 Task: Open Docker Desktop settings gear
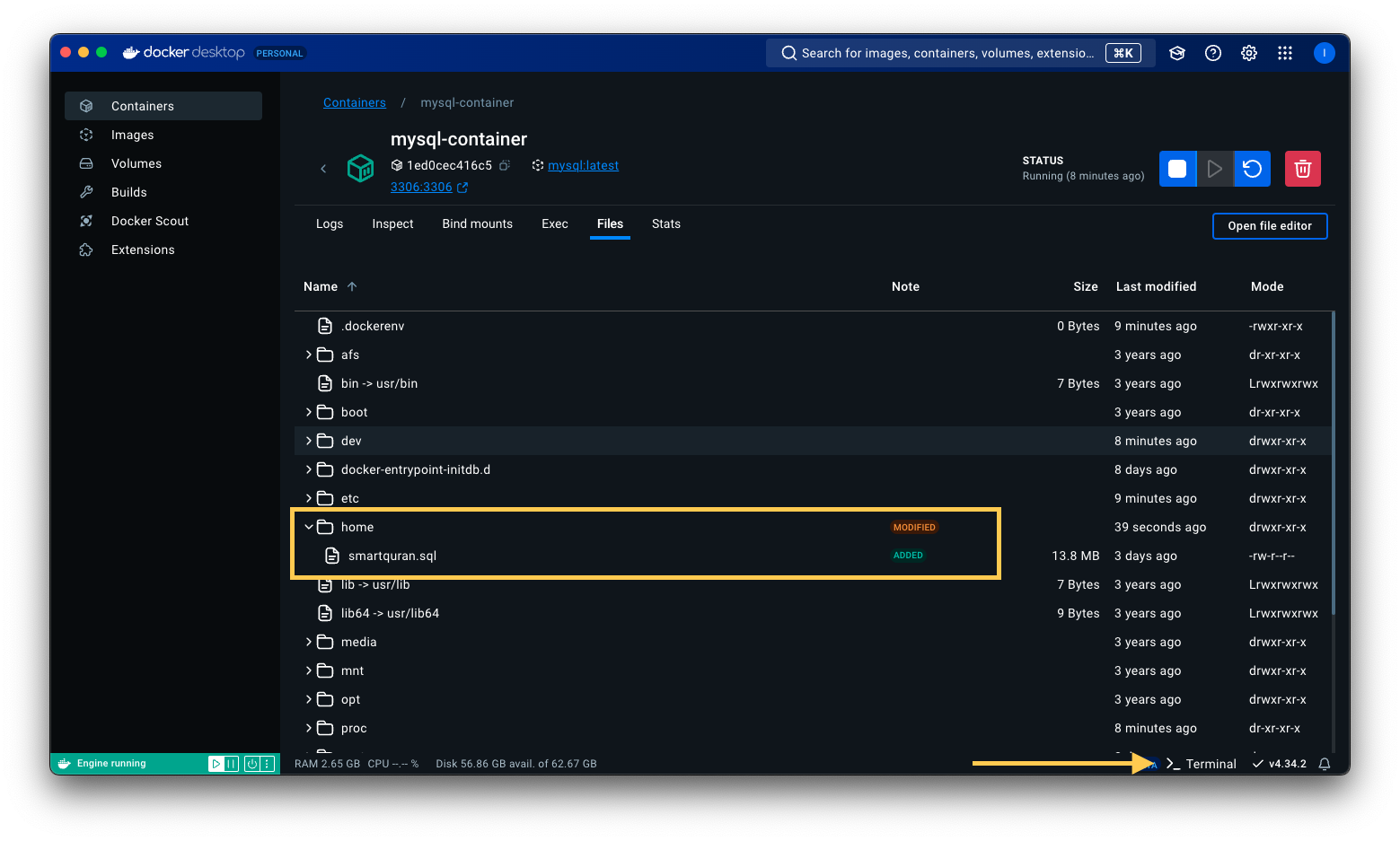(x=1249, y=53)
